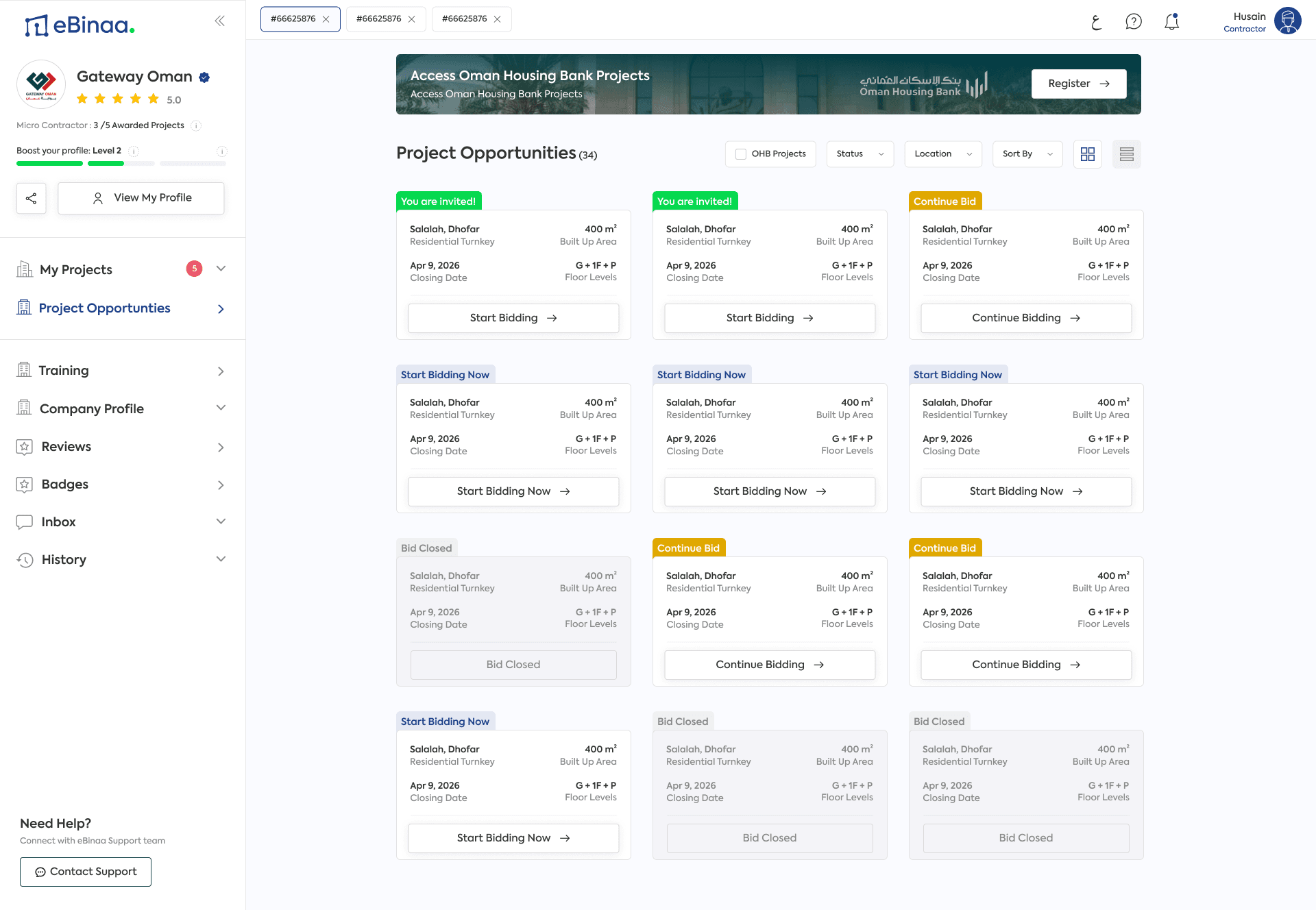The image size is (1316, 910).
Task: Click Continue Bidding in third-row middle card
Action: pos(770,665)
